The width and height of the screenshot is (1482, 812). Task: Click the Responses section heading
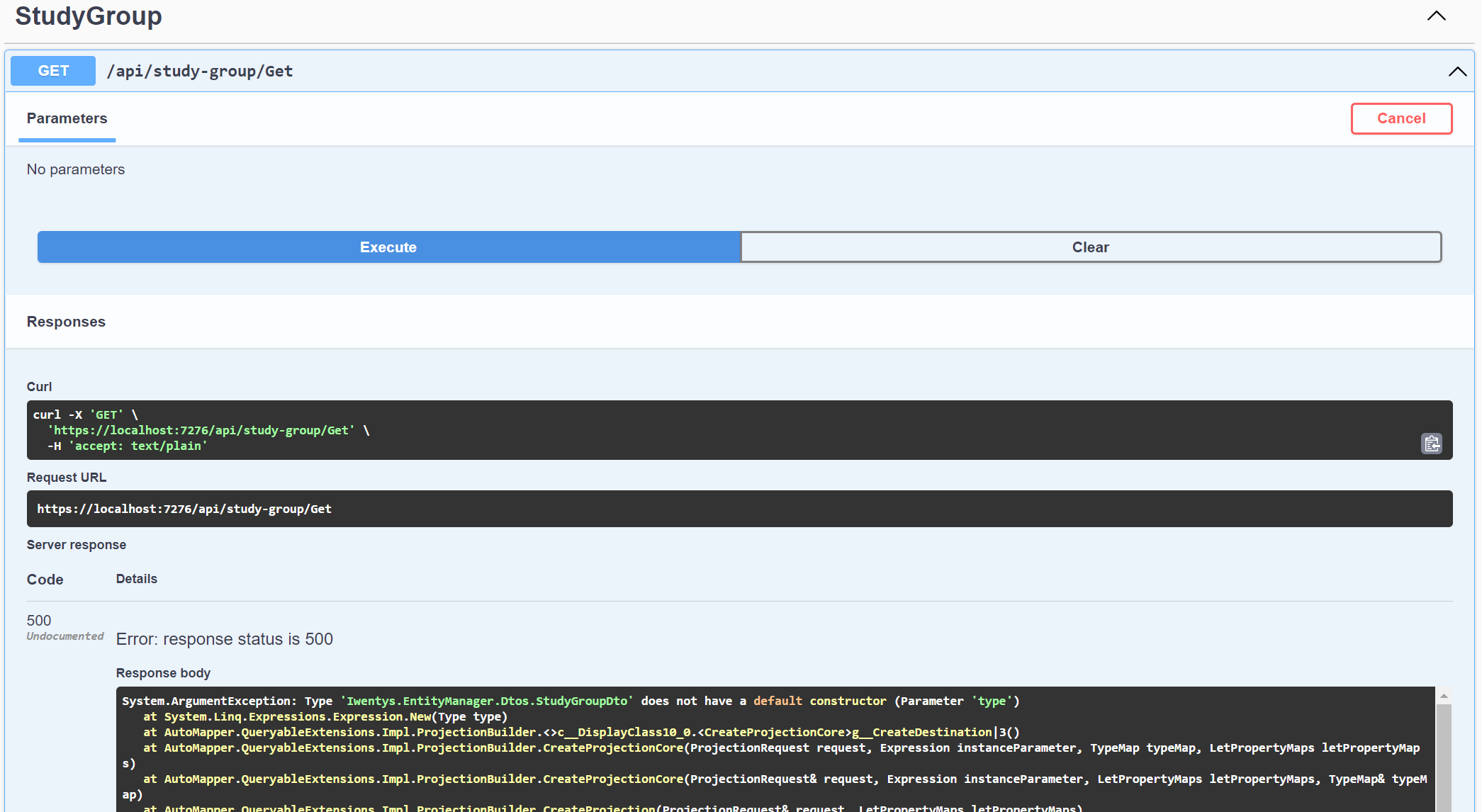(x=66, y=322)
